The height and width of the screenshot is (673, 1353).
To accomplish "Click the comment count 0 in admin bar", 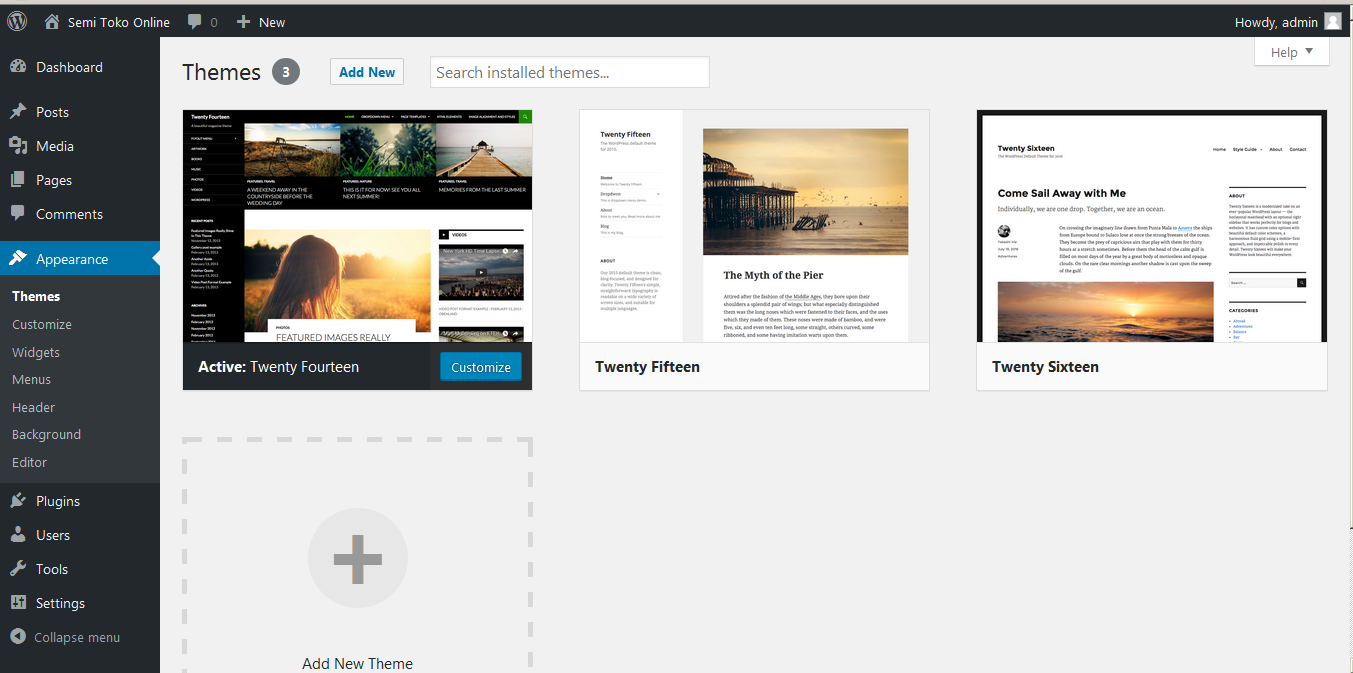I will (213, 22).
